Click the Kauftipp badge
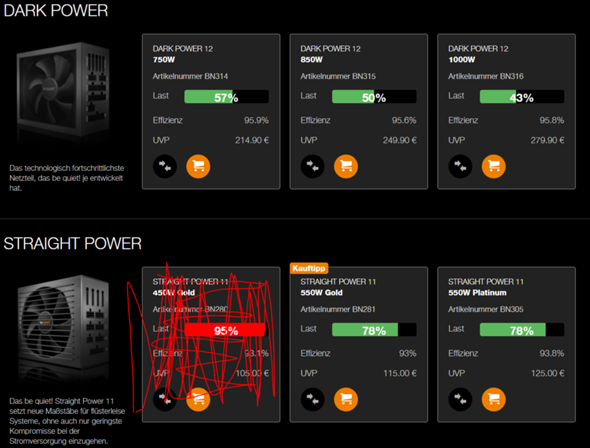The image size is (590, 448). point(309,268)
